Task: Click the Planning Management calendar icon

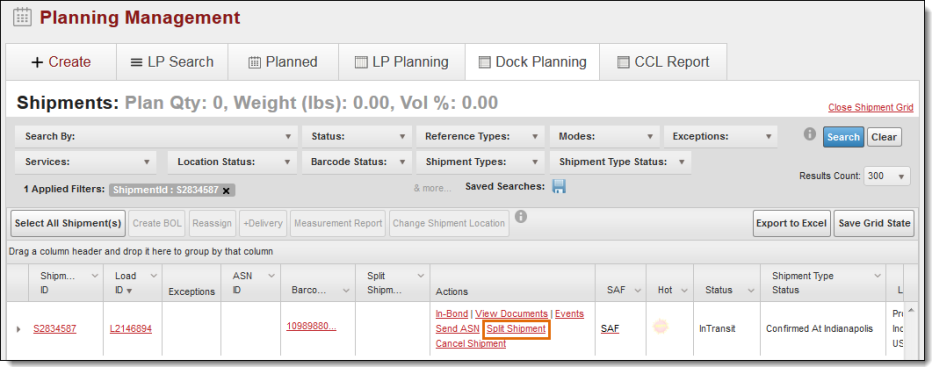Action: click(23, 17)
